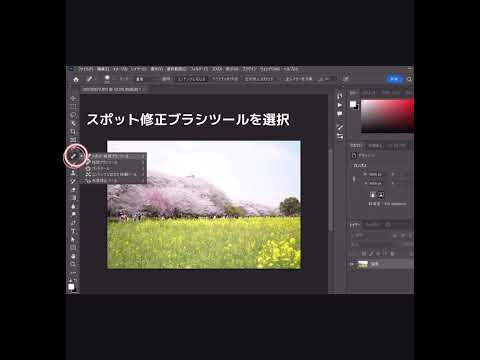Open the Brush Settings panel icon

pyautogui.click(x=340, y=127)
